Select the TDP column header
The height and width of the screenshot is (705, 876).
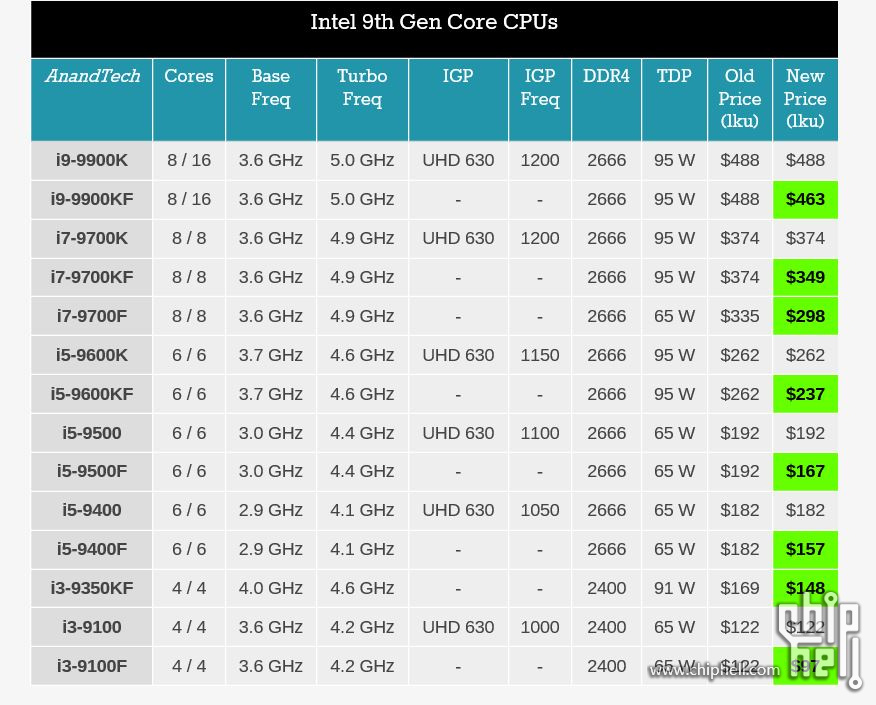click(x=674, y=77)
